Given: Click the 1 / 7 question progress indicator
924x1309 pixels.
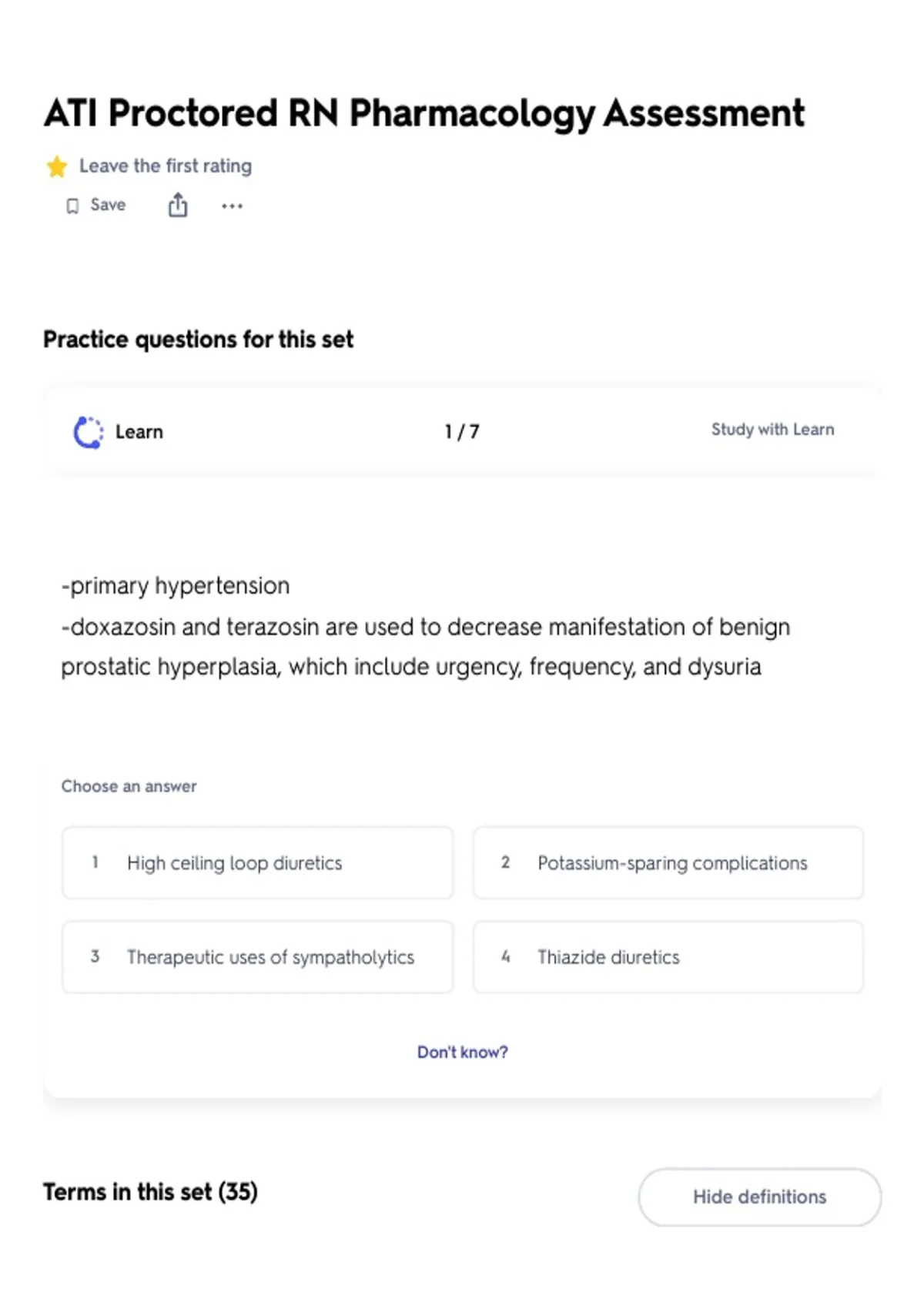Looking at the screenshot, I should [x=462, y=432].
